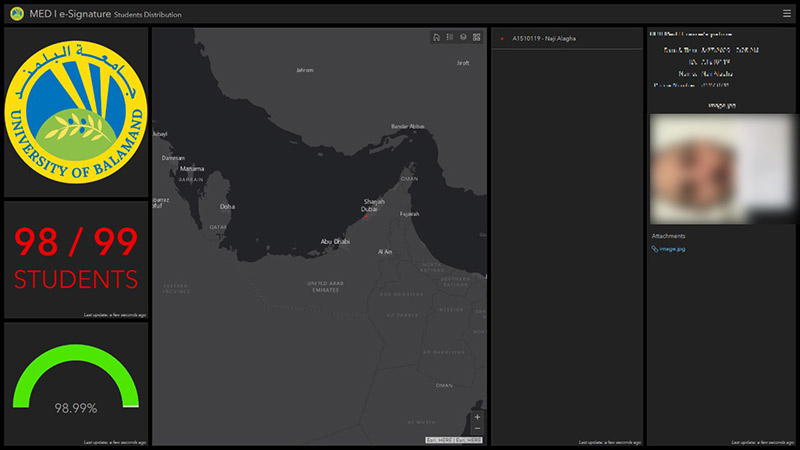Screen dimensions: 800x450
Task: Click the red student marker near Dubai
Action: 366,218
